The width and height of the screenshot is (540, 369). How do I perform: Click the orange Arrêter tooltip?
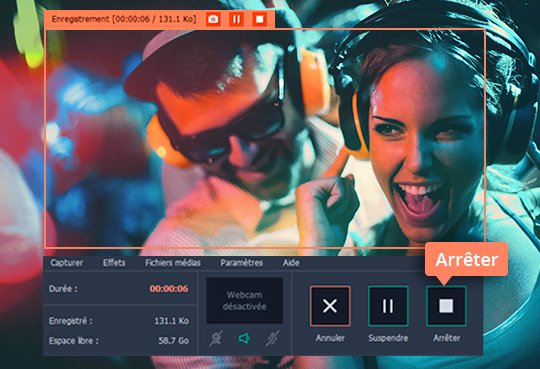point(467,260)
